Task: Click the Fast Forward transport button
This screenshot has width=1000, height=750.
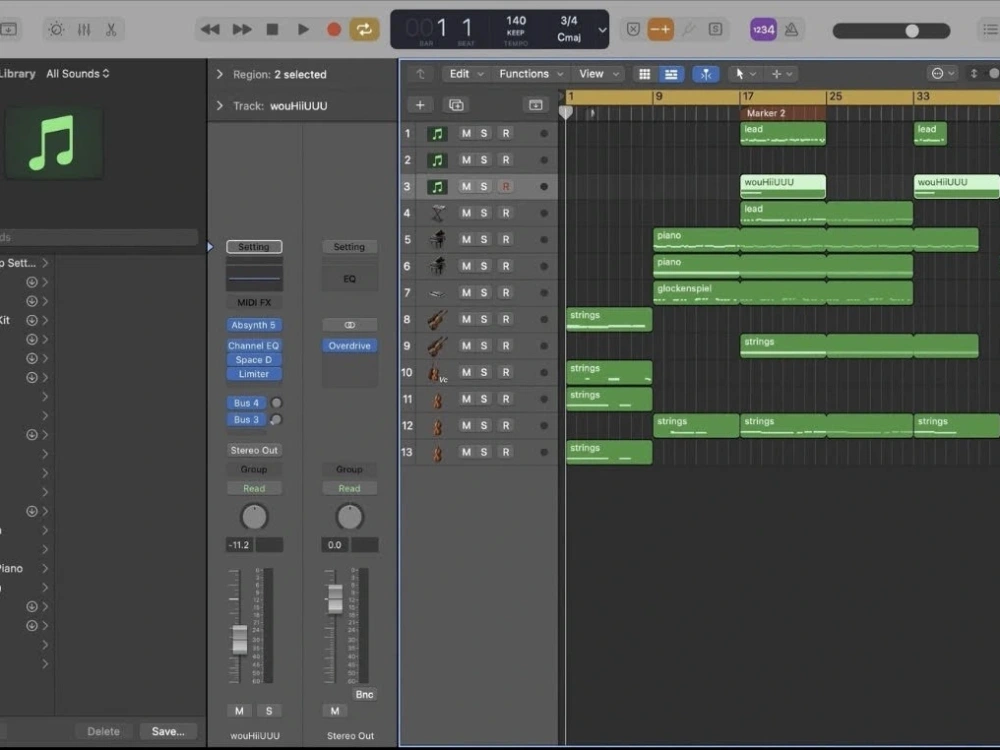Action: coord(242,29)
